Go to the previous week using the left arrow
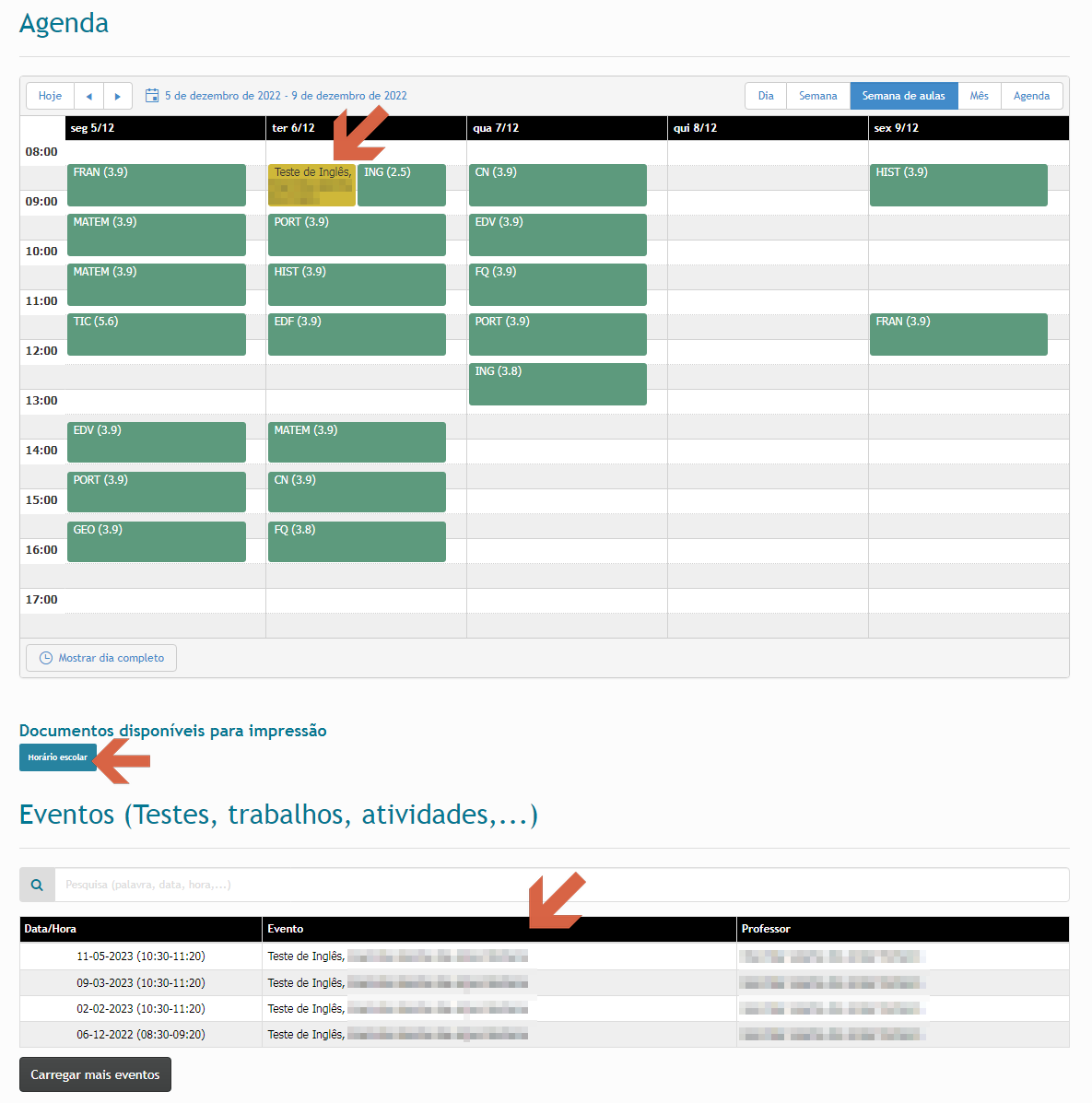This screenshot has width=1092, height=1103. click(x=88, y=96)
